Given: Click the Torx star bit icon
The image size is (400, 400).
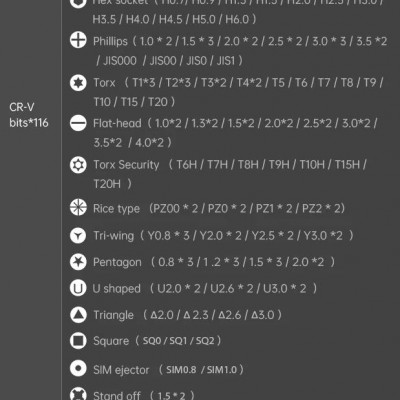Looking at the screenshot, I should [x=78, y=82].
